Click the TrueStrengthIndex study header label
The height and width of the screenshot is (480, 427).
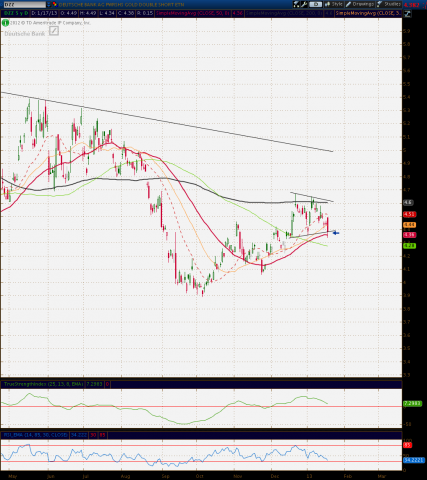click(x=43, y=384)
